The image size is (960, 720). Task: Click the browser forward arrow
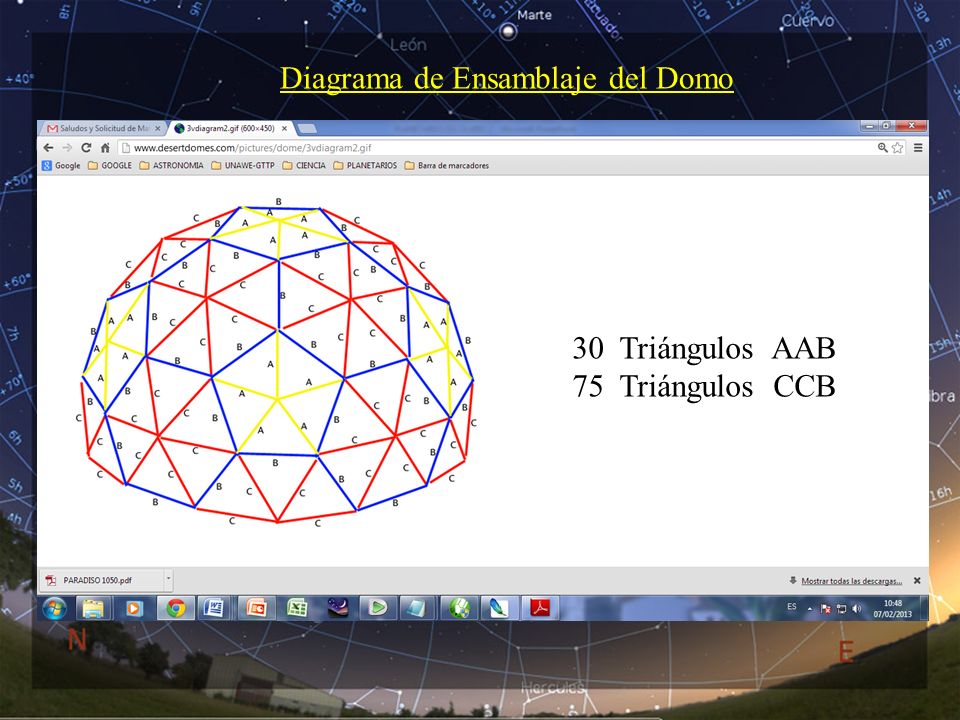coord(67,148)
